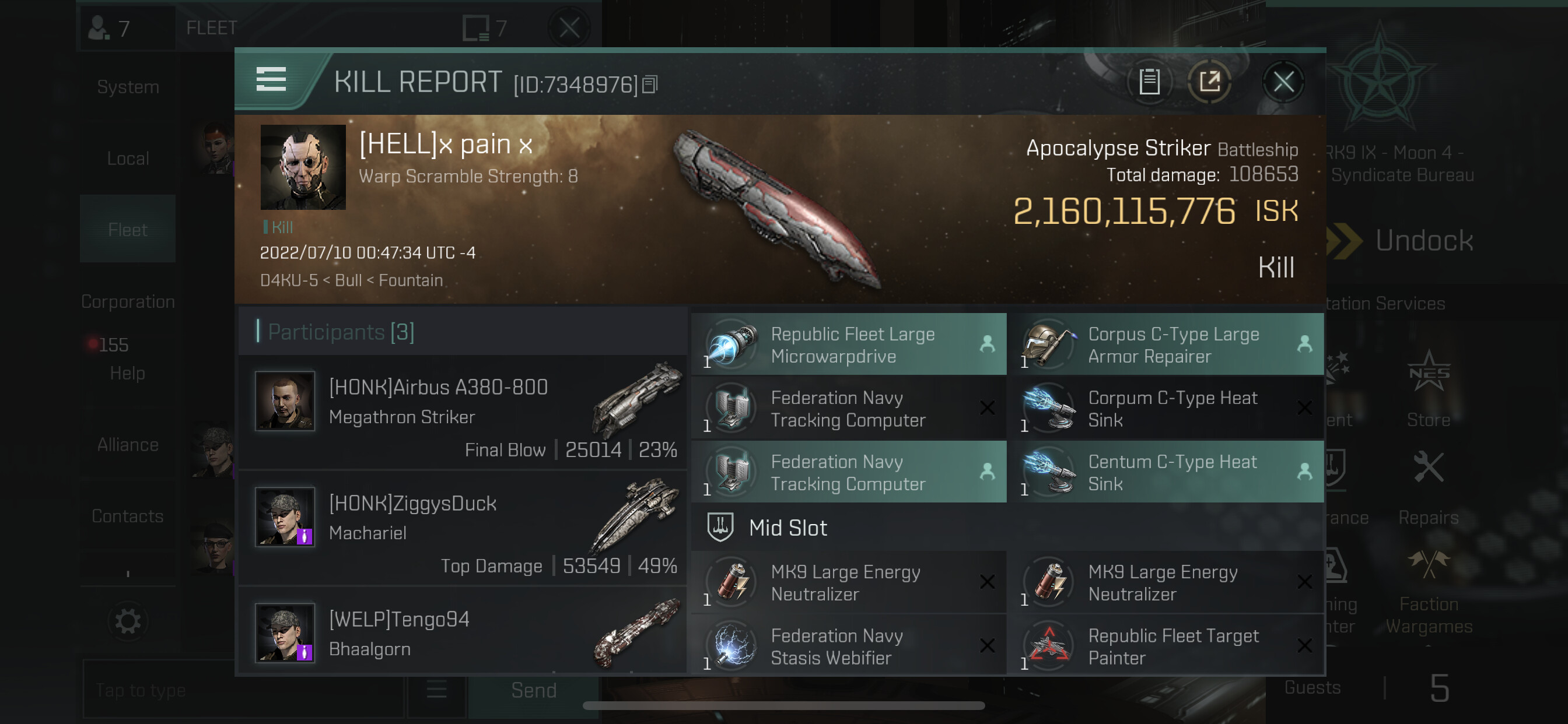Share the kill report externally
This screenshot has width=1568, height=724.
1209,82
